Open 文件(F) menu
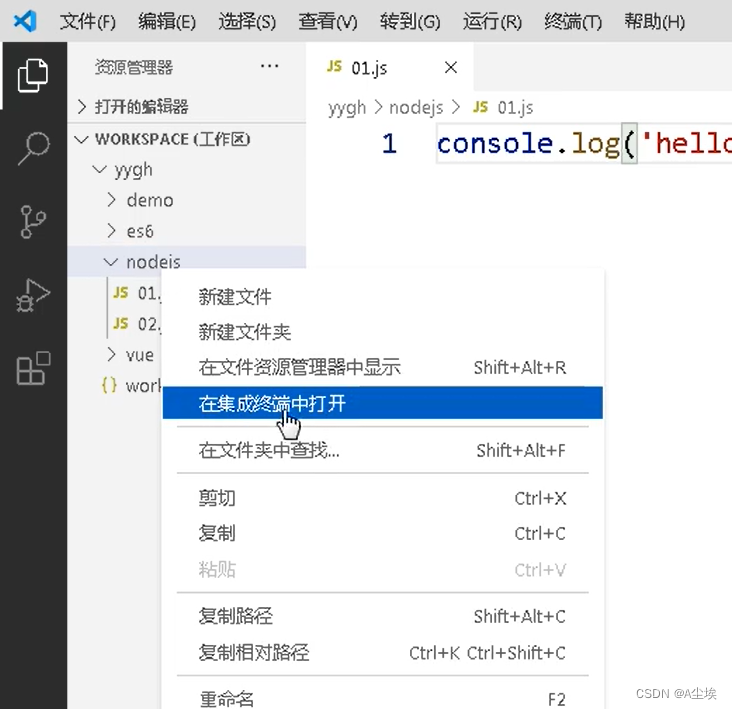Viewport: 732px width, 709px height. 87,21
